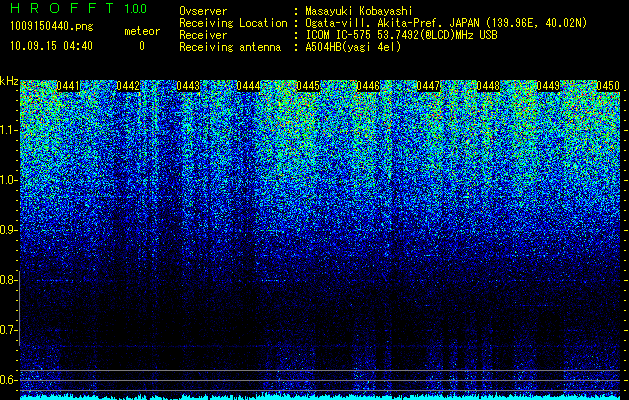Click antenna value A504HB(yagi 4el)
This screenshot has width=629, height=400.
[x=353, y=47]
